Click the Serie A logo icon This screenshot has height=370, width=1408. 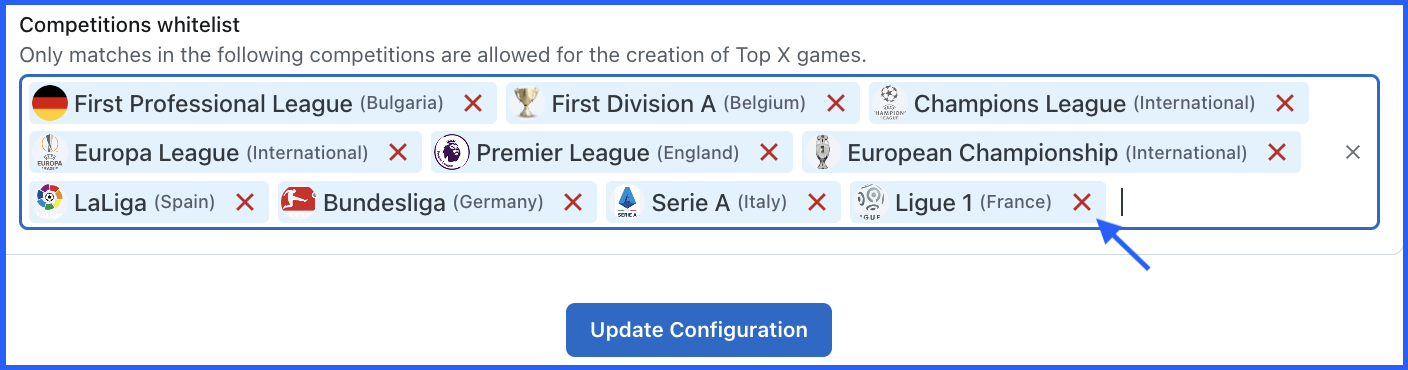coord(627,202)
